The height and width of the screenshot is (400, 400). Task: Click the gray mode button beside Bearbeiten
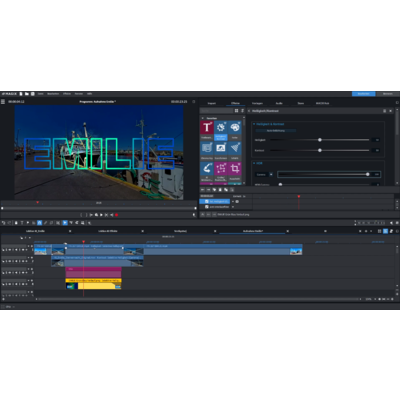[x=388, y=94]
